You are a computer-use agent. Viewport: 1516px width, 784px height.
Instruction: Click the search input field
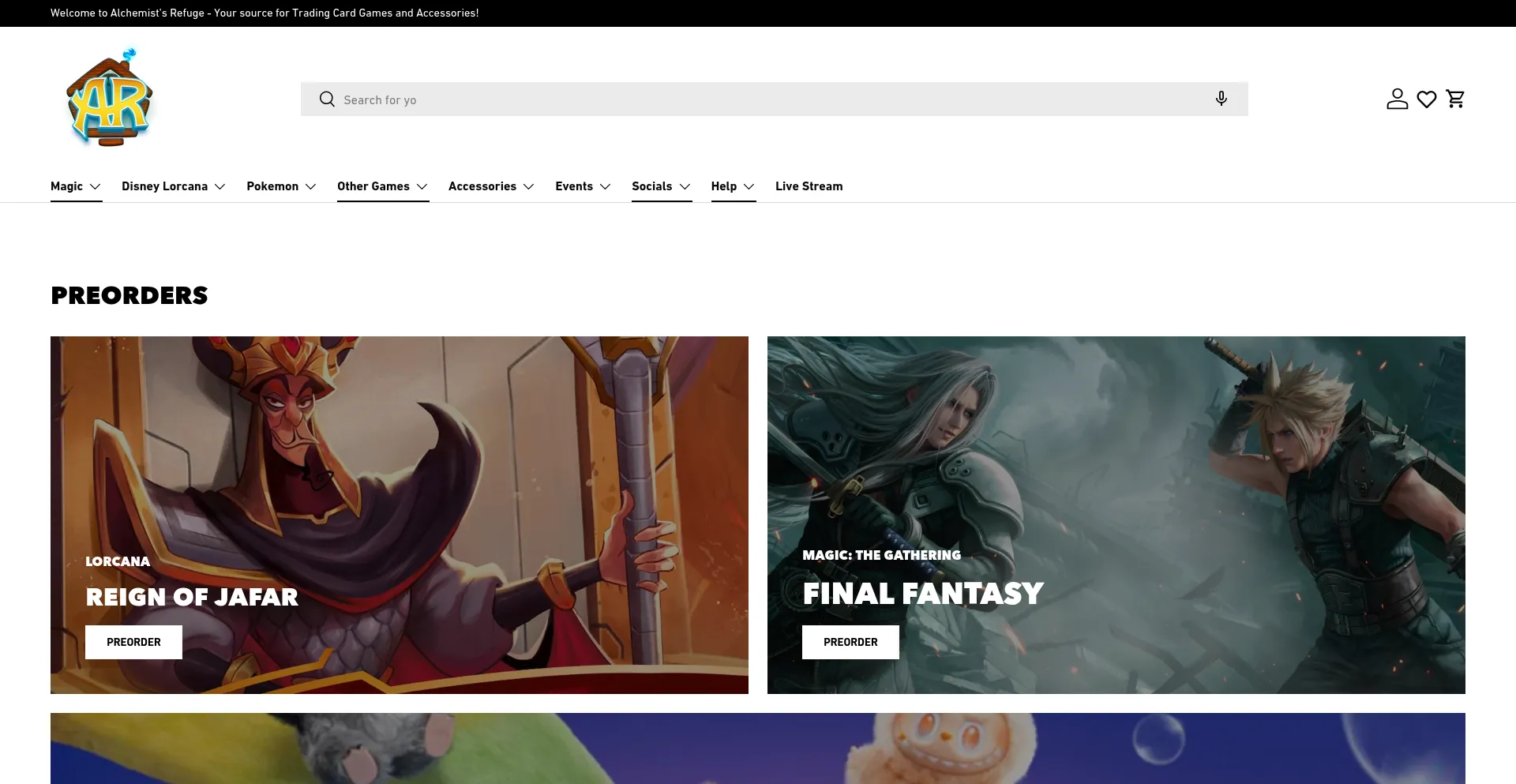774,99
